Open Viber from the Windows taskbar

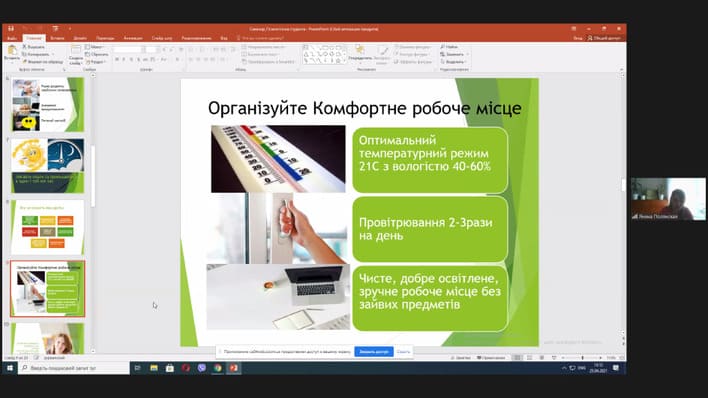click(x=201, y=368)
